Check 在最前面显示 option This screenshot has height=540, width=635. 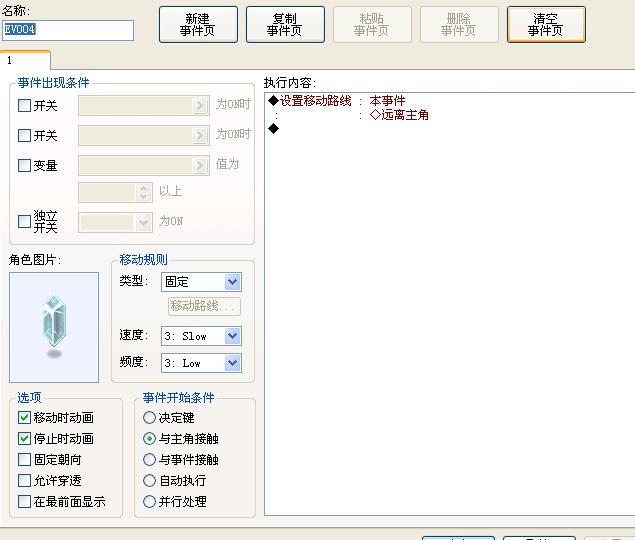coord(24,502)
